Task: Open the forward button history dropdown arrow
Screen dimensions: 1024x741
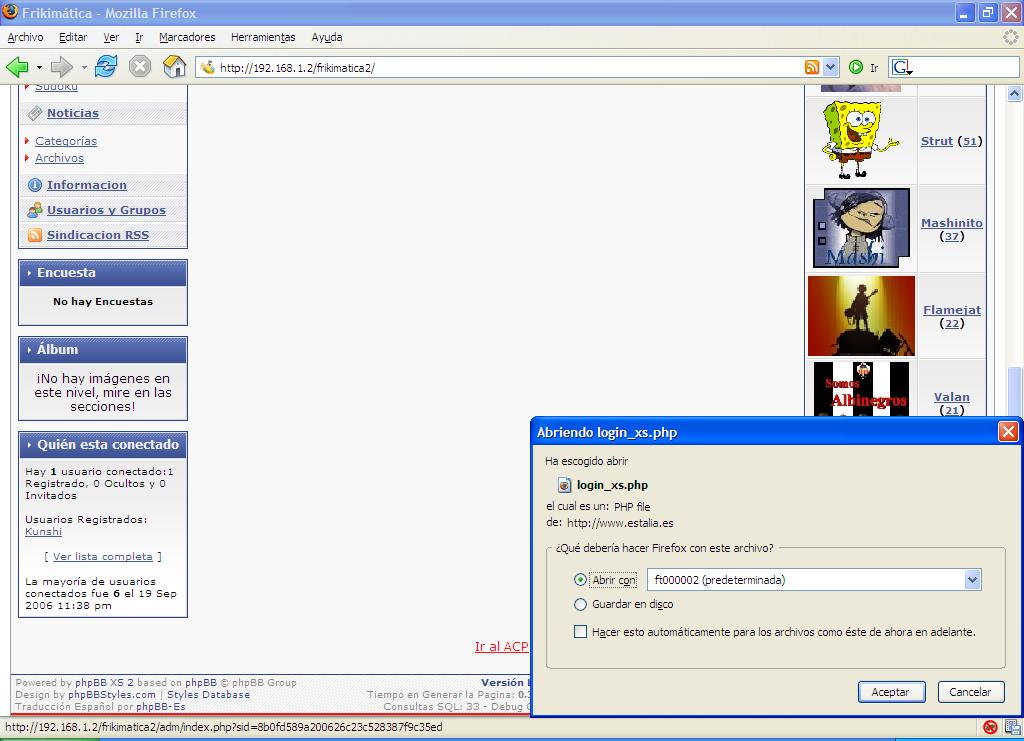Action: tap(84, 67)
